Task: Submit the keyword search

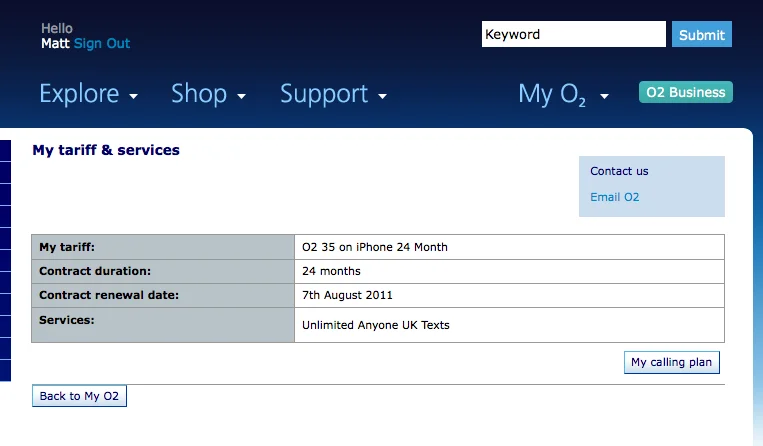Action: point(702,34)
